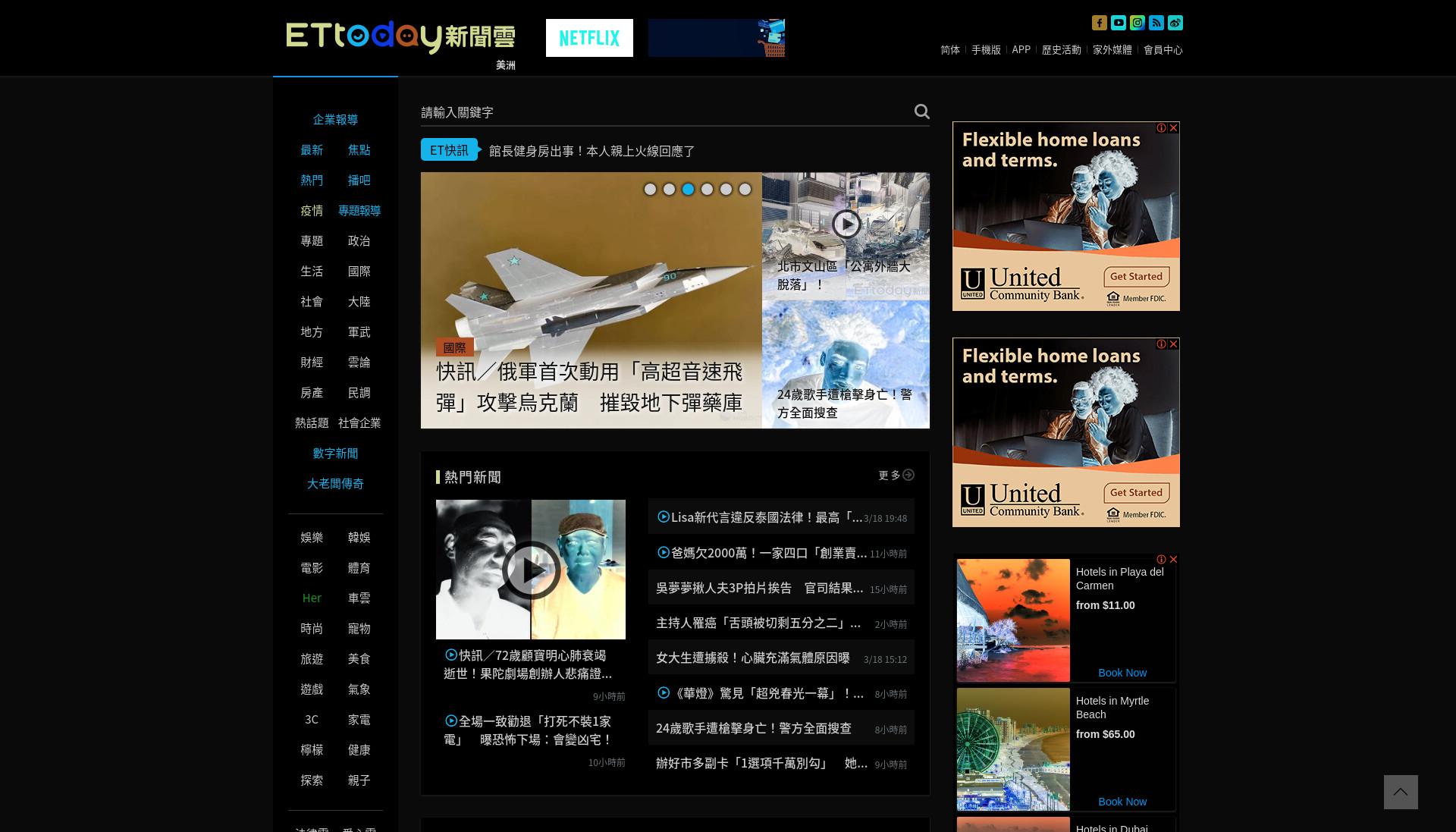Open 手機版 mobile version

pyautogui.click(x=986, y=50)
